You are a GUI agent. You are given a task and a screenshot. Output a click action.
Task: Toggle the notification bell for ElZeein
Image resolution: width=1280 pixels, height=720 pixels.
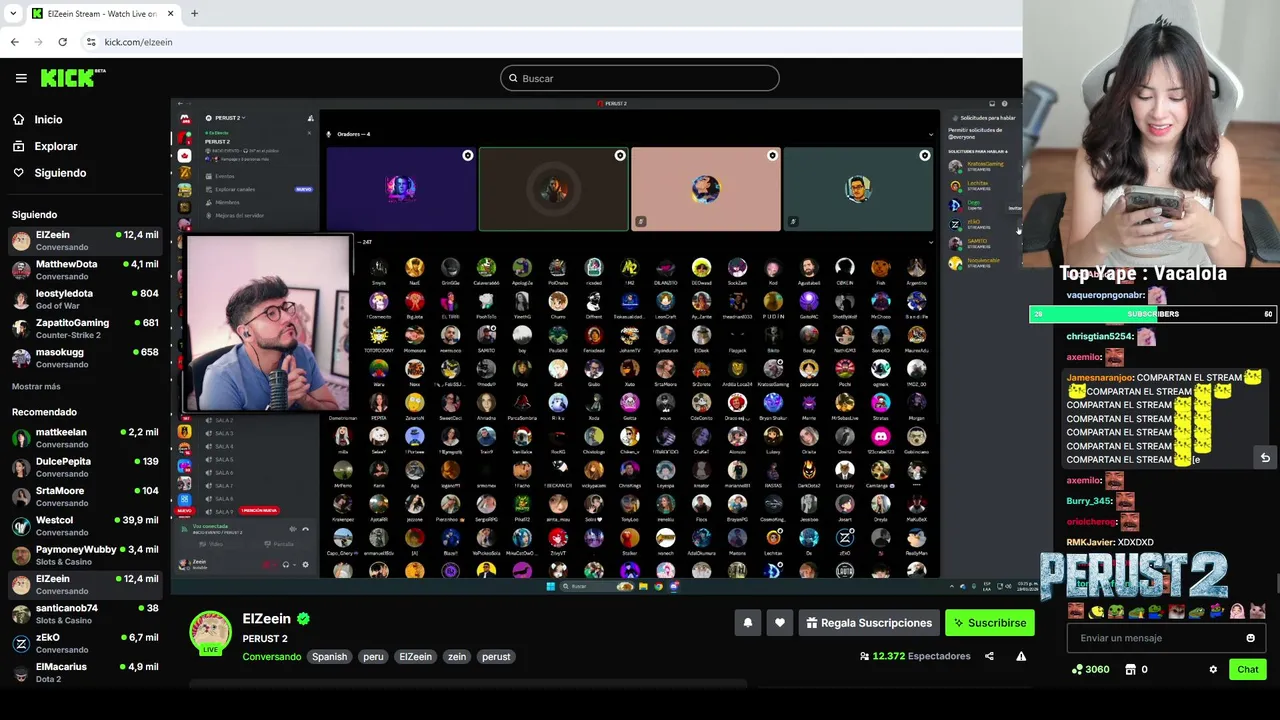[747, 623]
